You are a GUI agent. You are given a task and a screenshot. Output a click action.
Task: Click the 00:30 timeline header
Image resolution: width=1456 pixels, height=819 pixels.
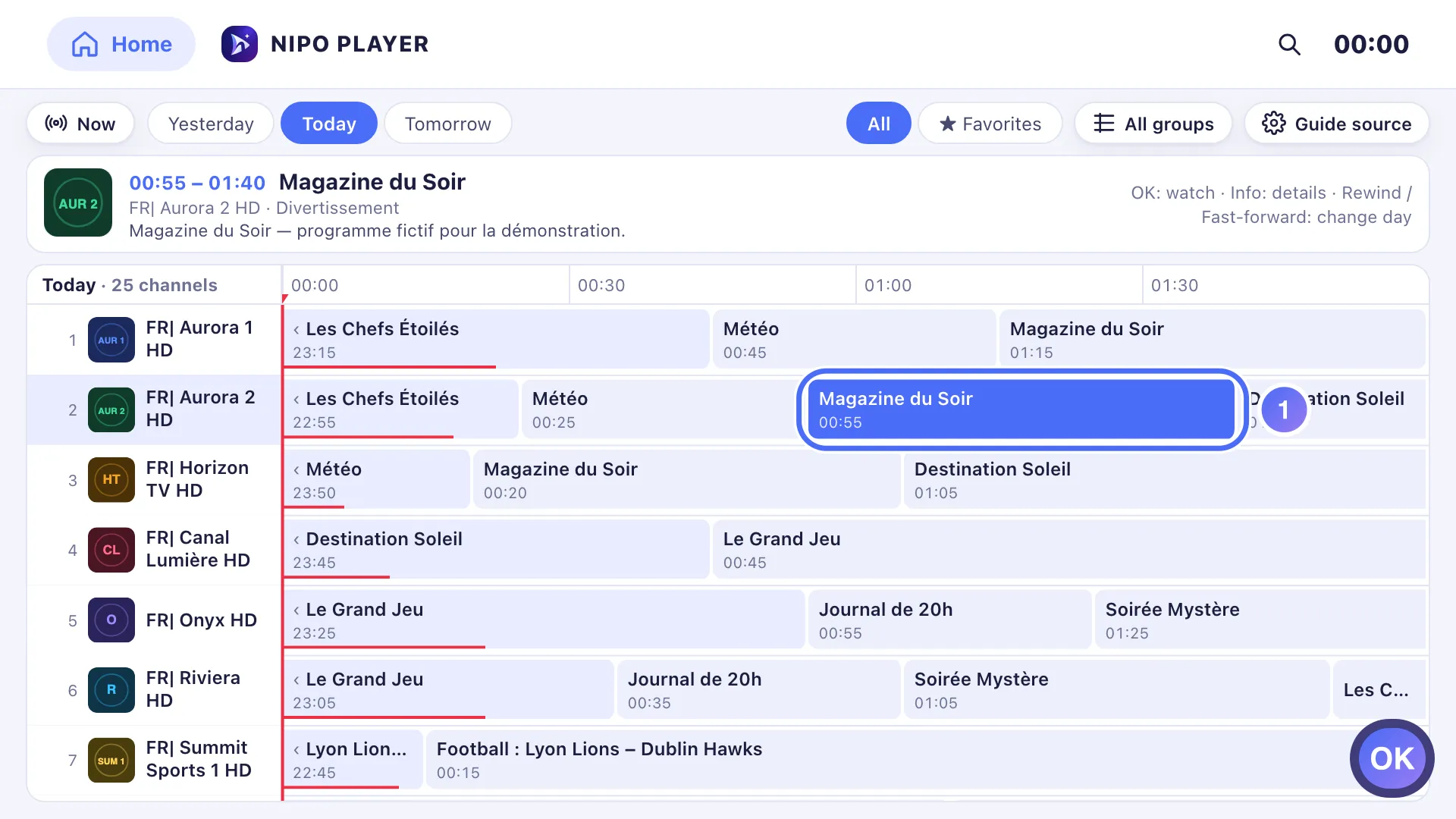601,285
